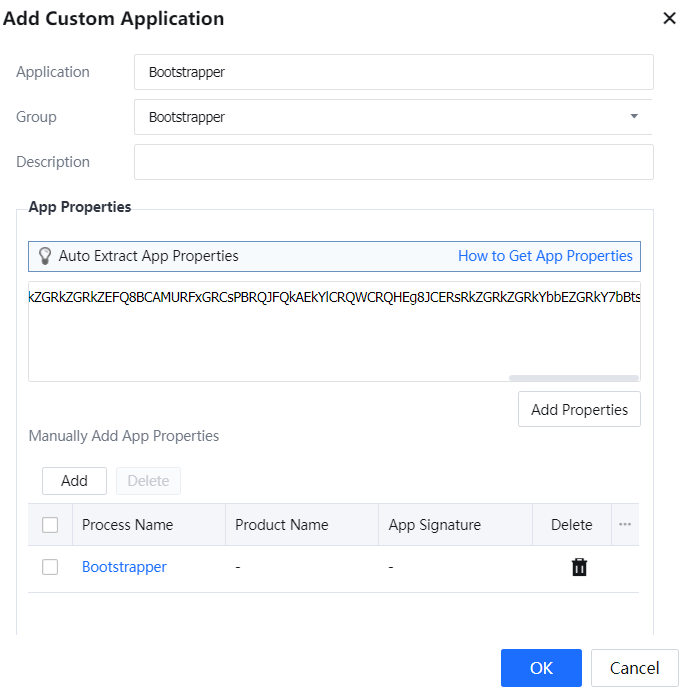This screenshot has width=690, height=695.
Task: Click the horizontal scrollbar in properties box
Action: pos(573,378)
